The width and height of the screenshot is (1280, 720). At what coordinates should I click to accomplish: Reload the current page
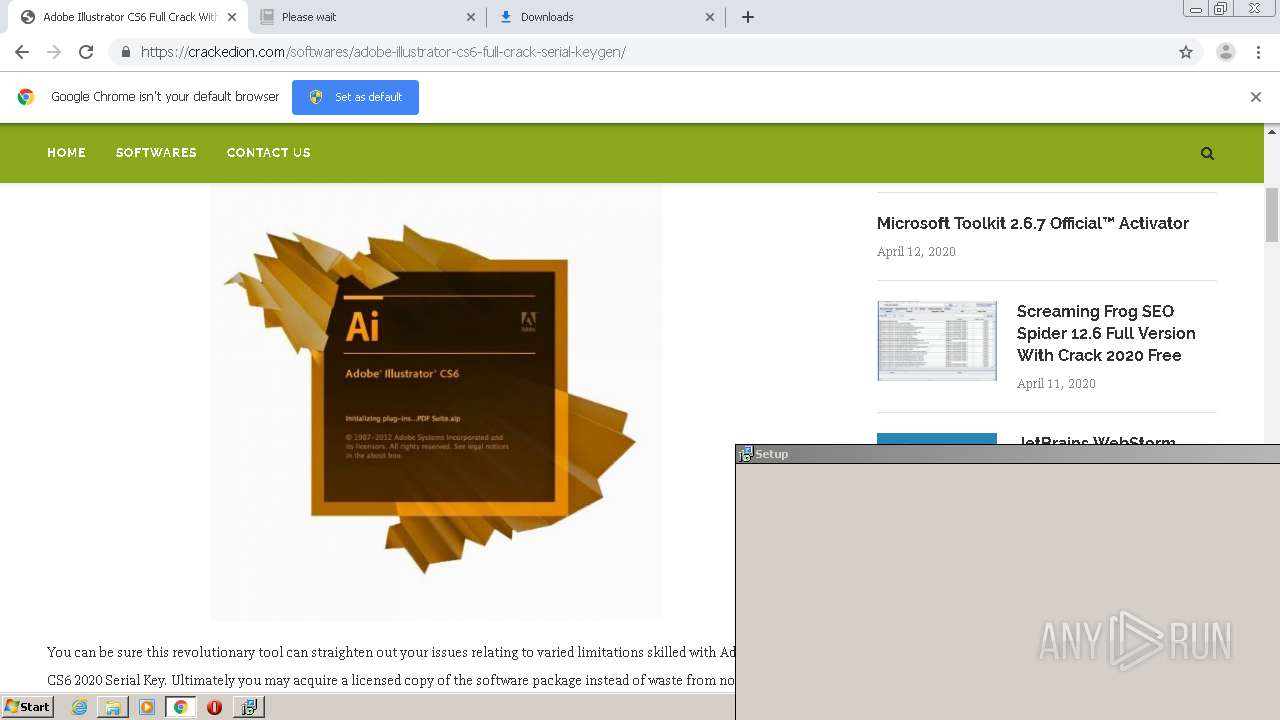pos(86,52)
